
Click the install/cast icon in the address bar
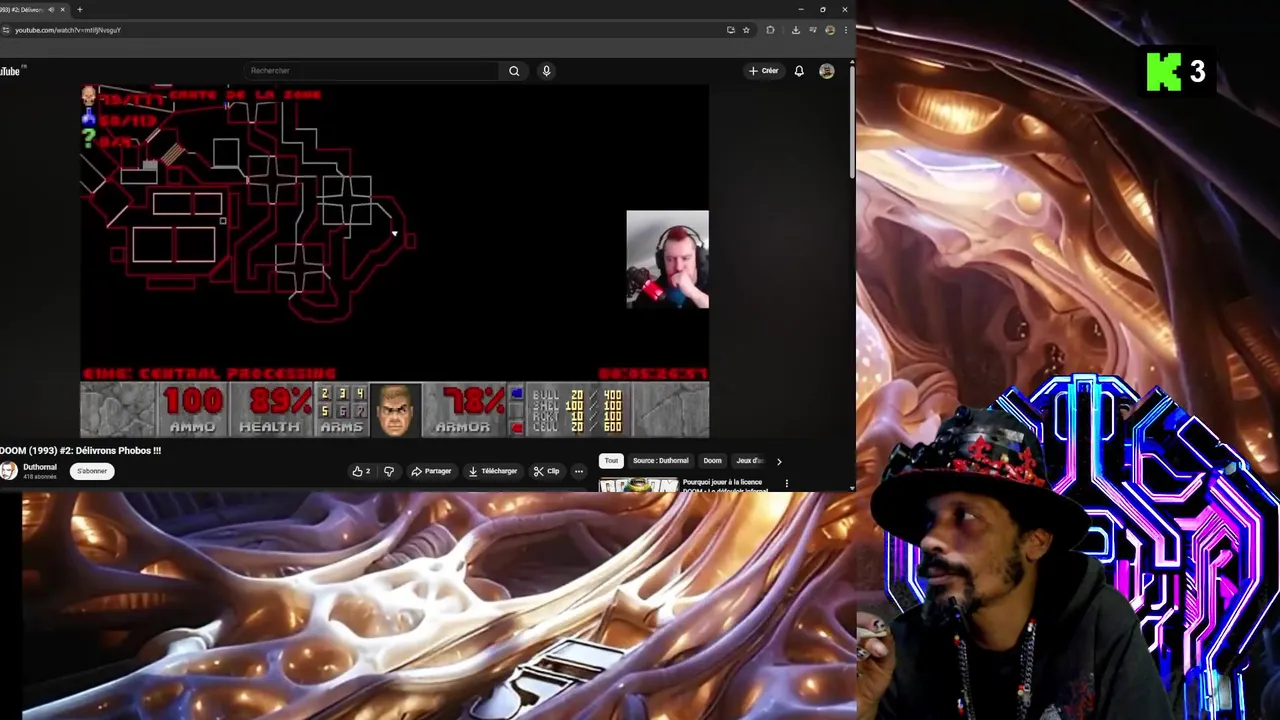[x=731, y=30]
